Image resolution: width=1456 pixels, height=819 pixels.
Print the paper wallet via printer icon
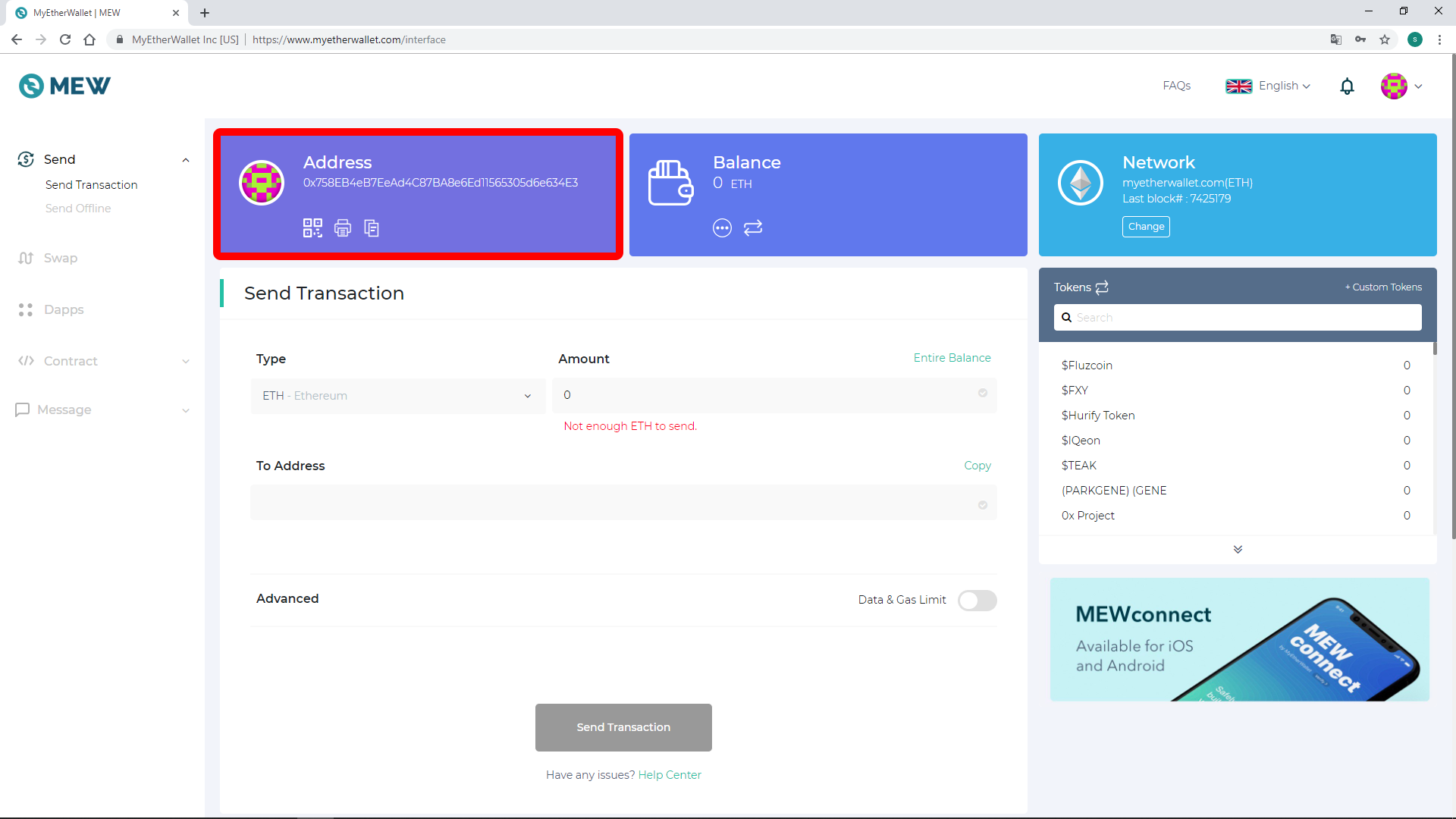[343, 227]
